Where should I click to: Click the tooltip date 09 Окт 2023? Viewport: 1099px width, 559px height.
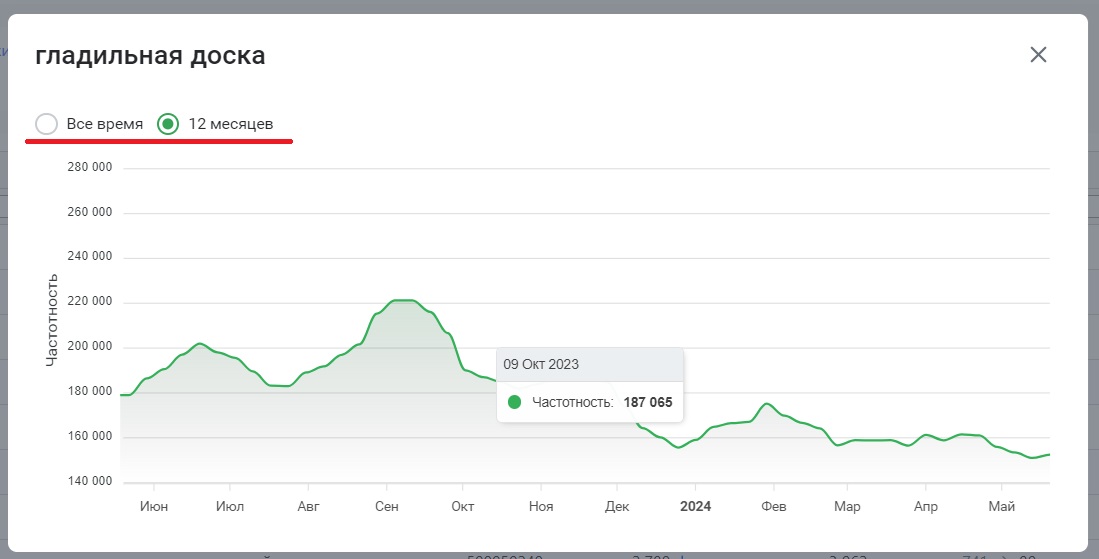541,364
